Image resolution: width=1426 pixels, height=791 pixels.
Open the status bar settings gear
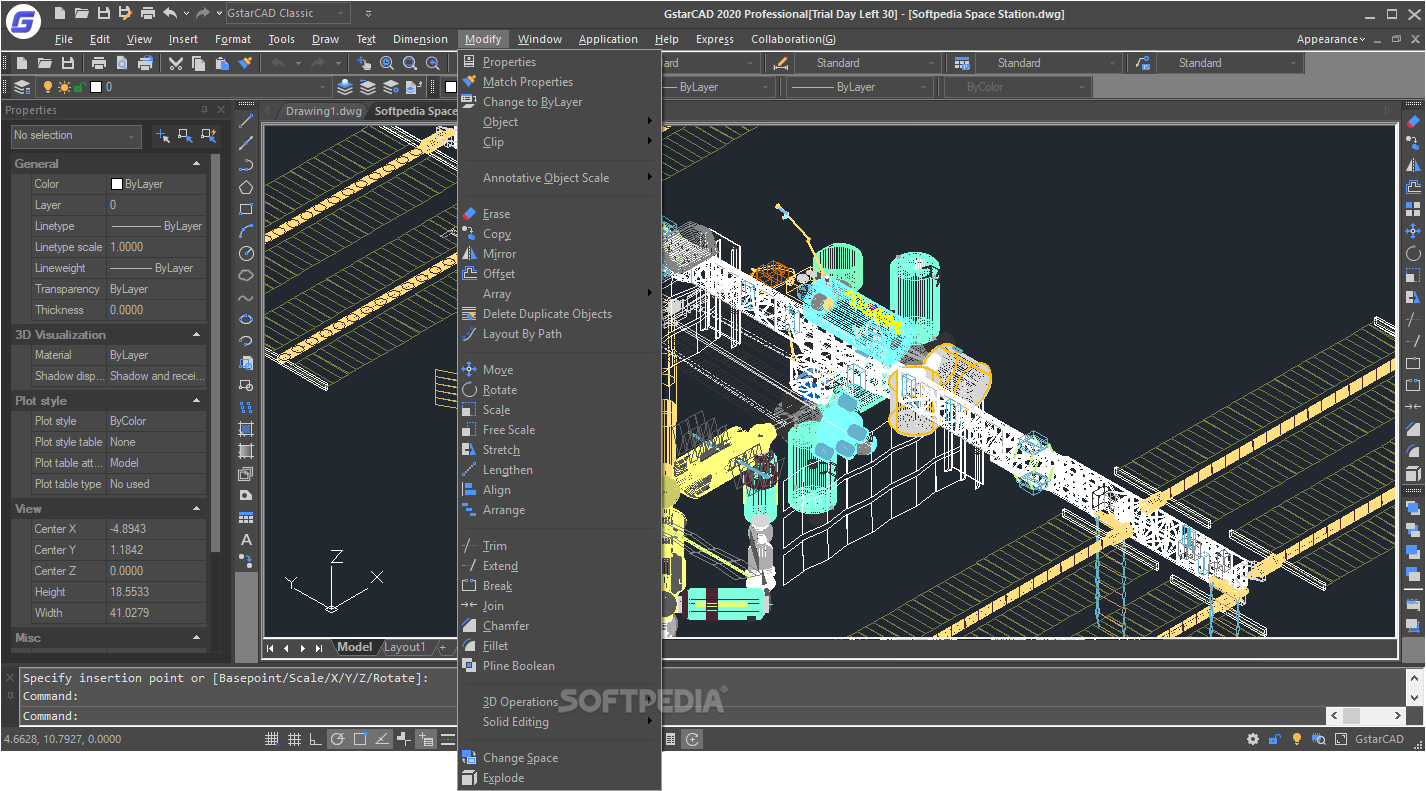tap(1253, 740)
